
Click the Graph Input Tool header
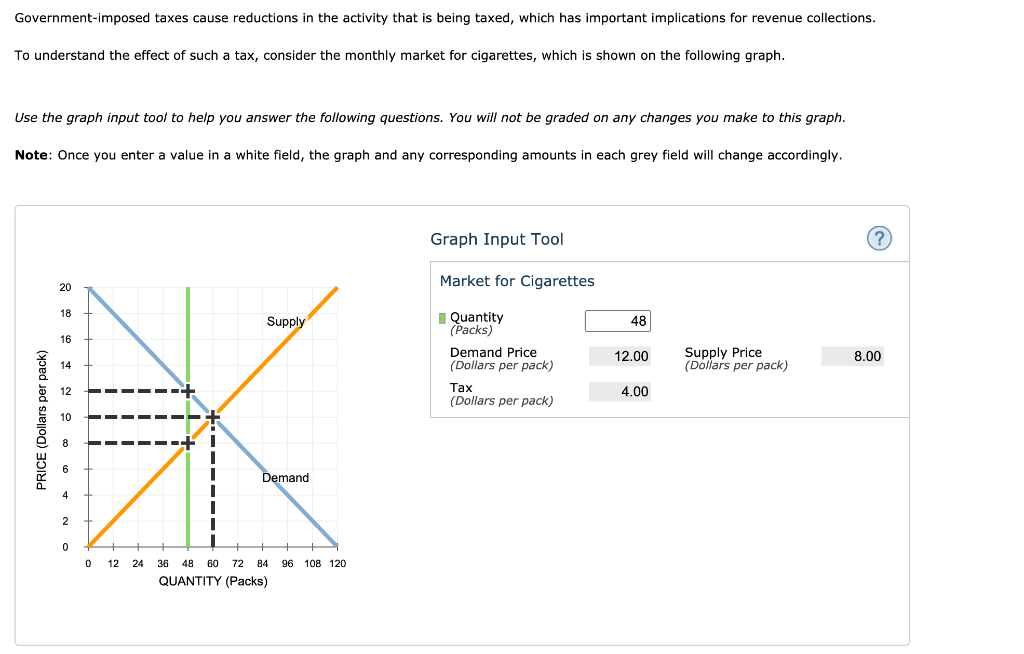(x=497, y=239)
